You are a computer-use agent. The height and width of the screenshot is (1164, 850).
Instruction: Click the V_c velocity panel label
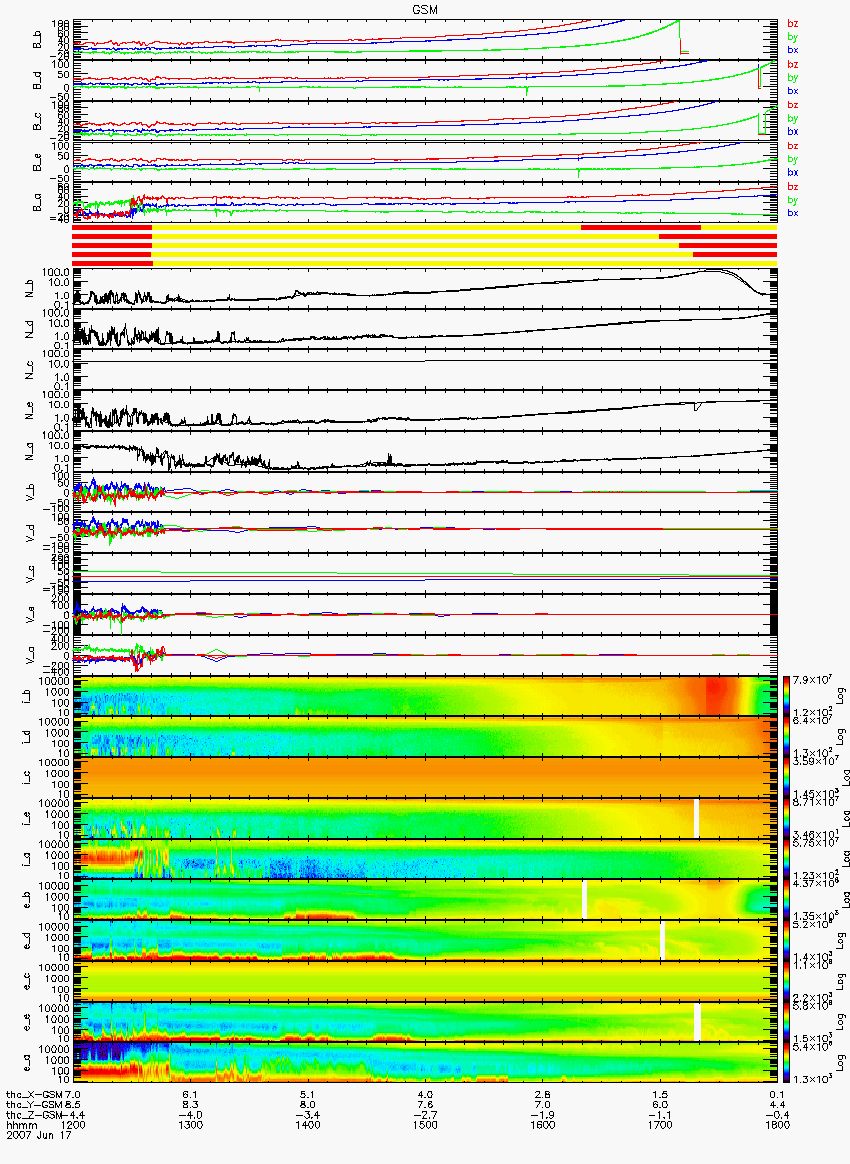pos(30,575)
